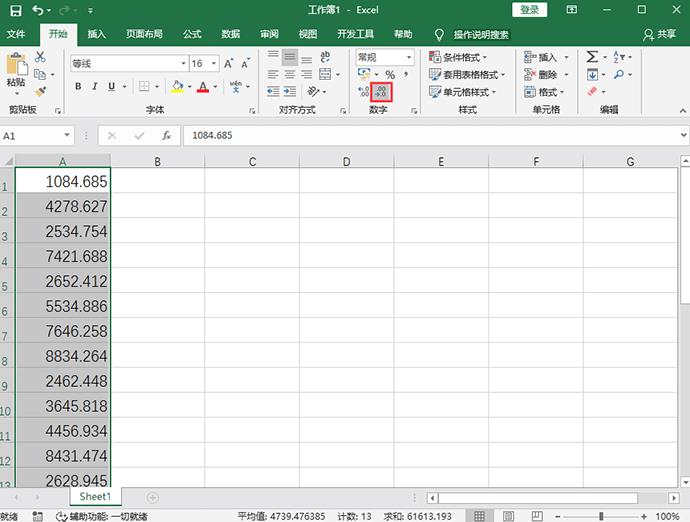Open the font name dropdown
This screenshot has height=522, width=690.
point(184,64)
